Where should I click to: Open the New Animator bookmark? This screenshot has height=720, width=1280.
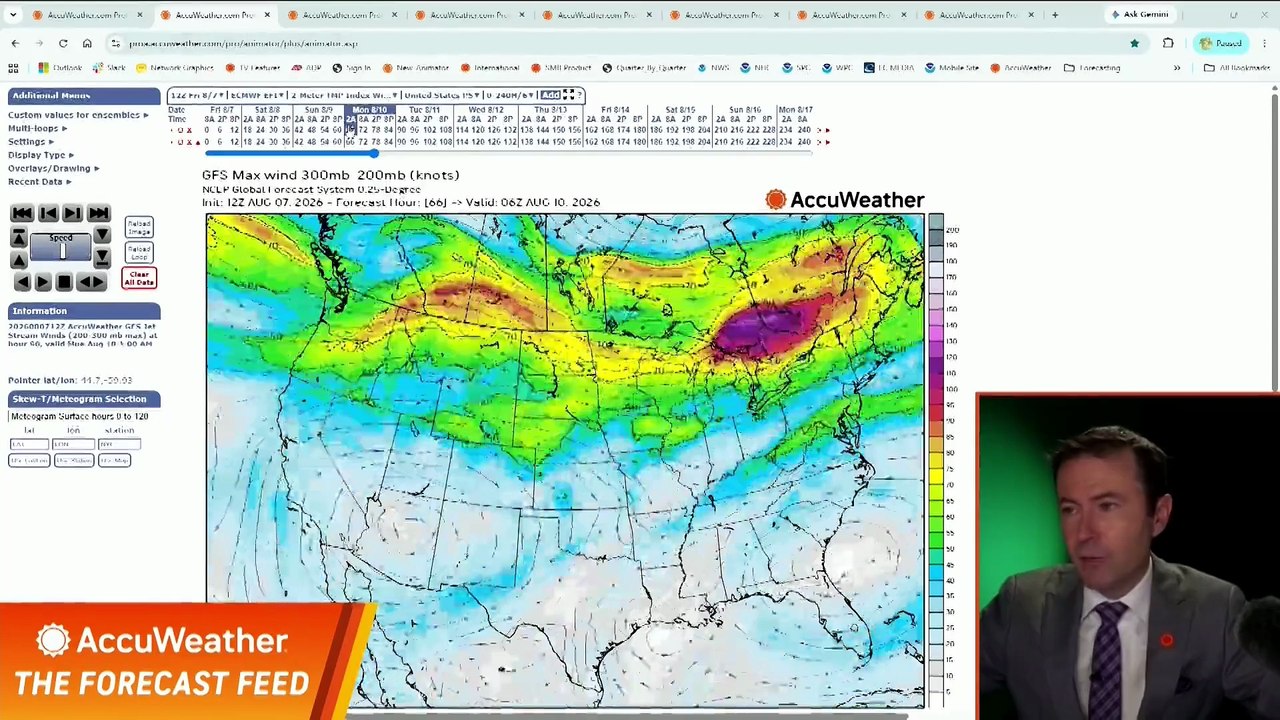[415, 68]
